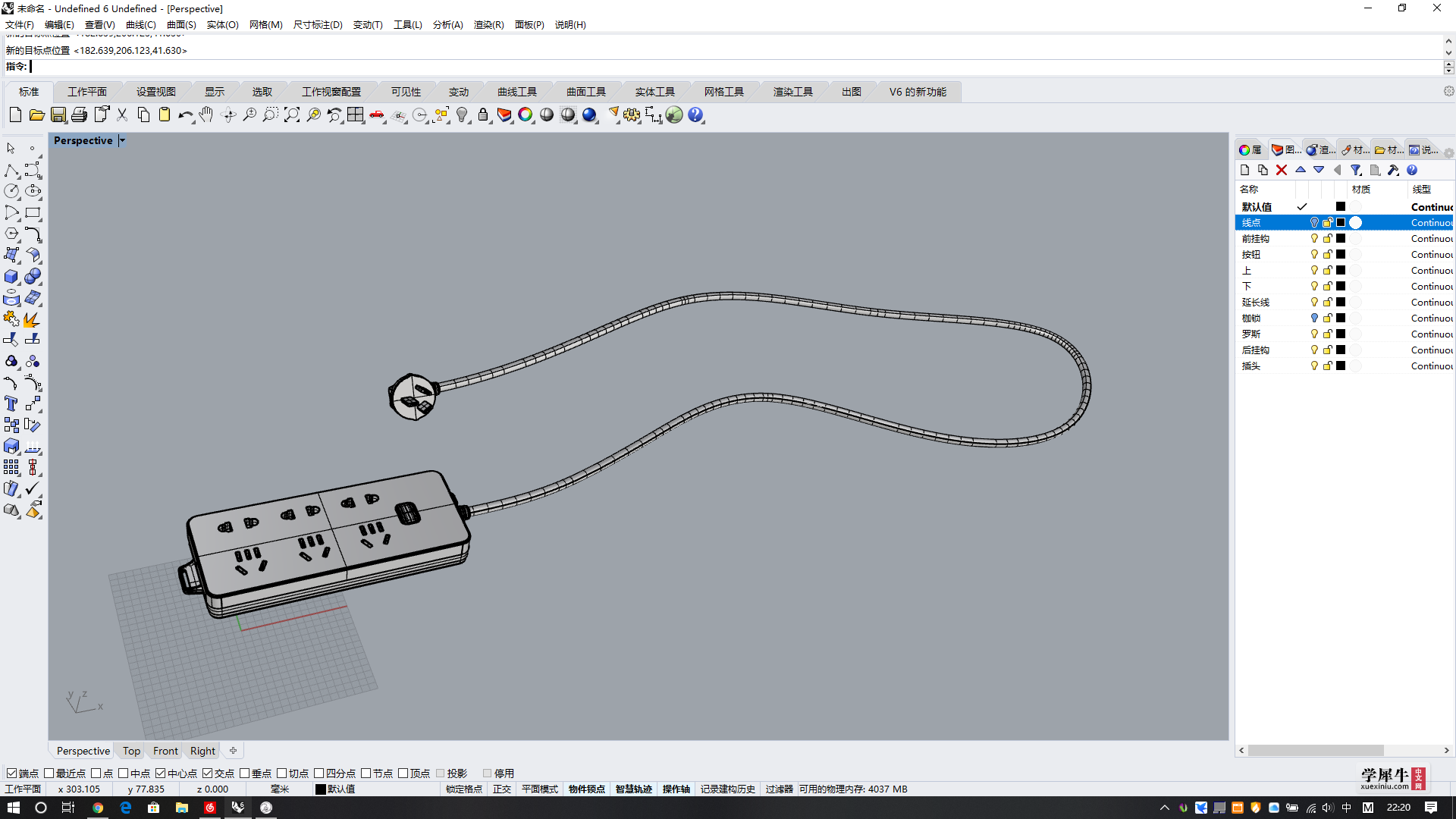Toggle the 中心点 osnap checkbox
This screenshot has height=819, width=1456.
tap(161, 773)
